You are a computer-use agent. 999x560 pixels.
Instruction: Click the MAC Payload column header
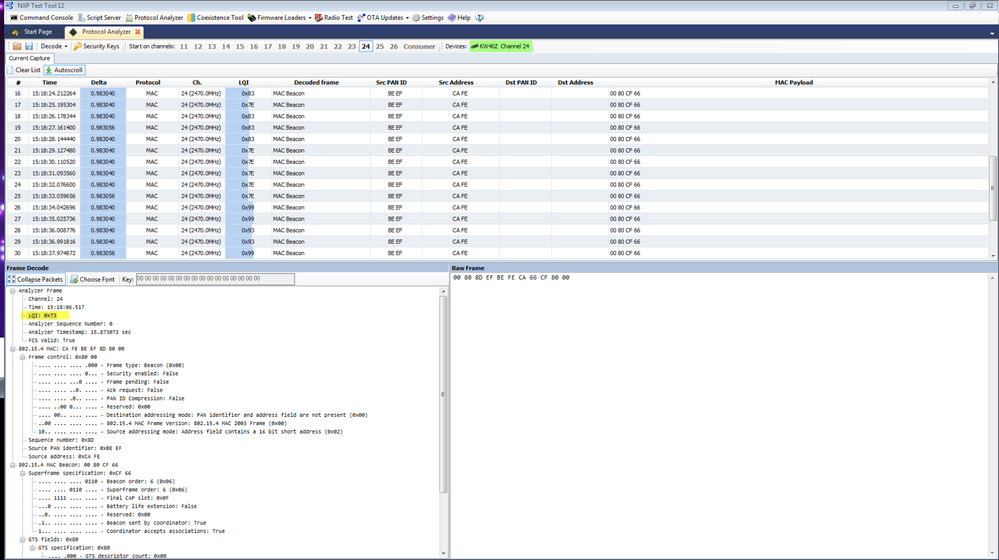794,82
